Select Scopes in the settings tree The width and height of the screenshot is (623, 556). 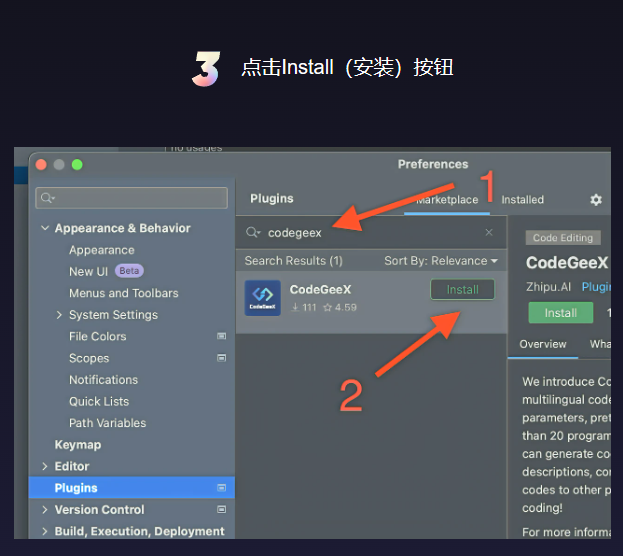click(x=89, y=358)
